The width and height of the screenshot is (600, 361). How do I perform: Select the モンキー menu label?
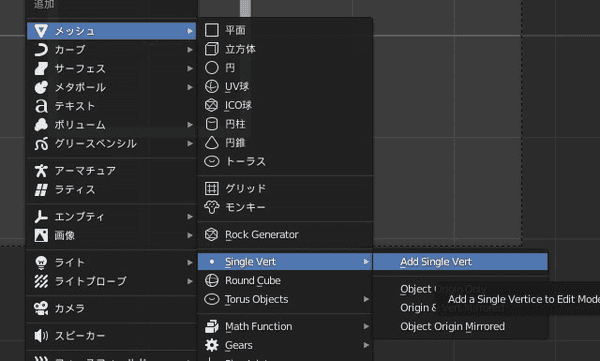[245, 207]
